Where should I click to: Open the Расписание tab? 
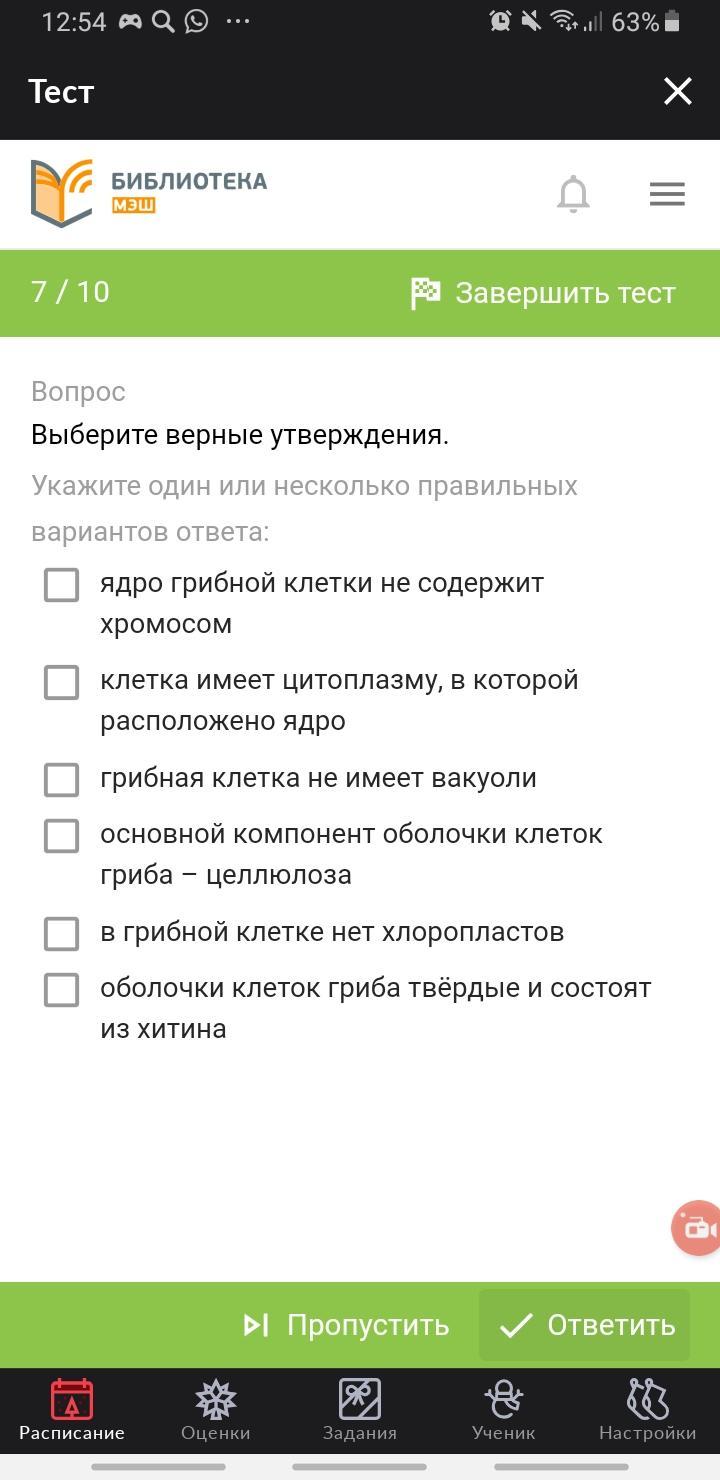coord(72,1410)
